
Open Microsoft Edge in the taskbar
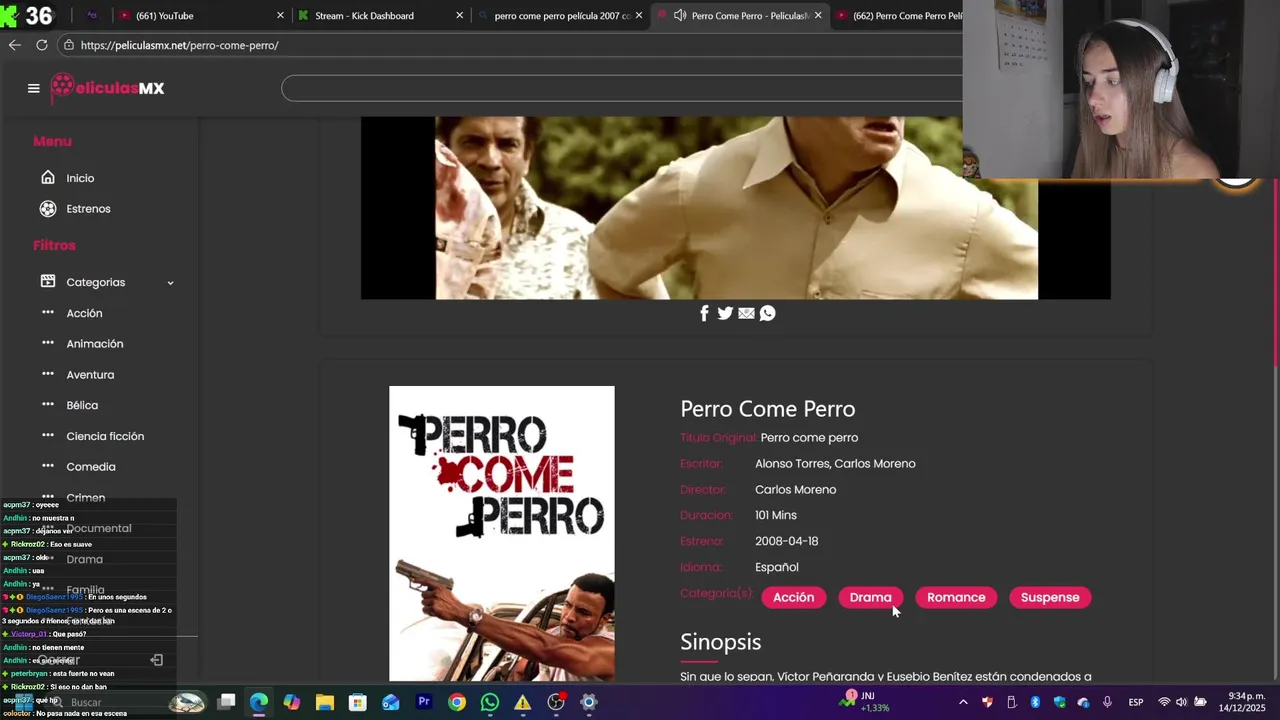click(x=259, y=702)
